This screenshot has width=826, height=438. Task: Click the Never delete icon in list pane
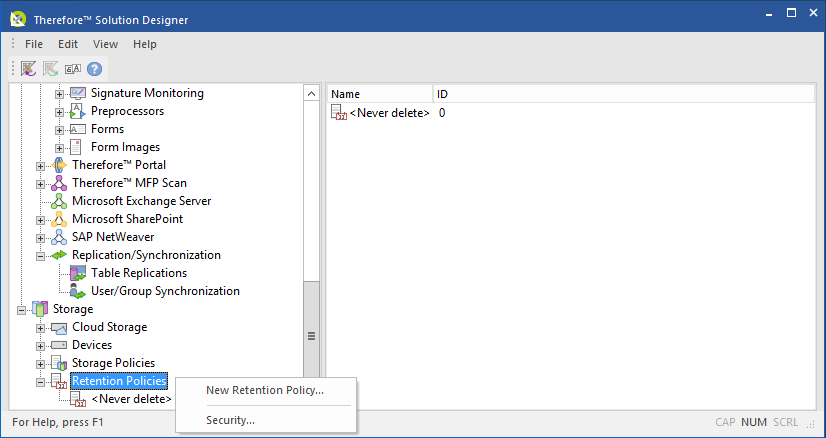tap(339, 112)
